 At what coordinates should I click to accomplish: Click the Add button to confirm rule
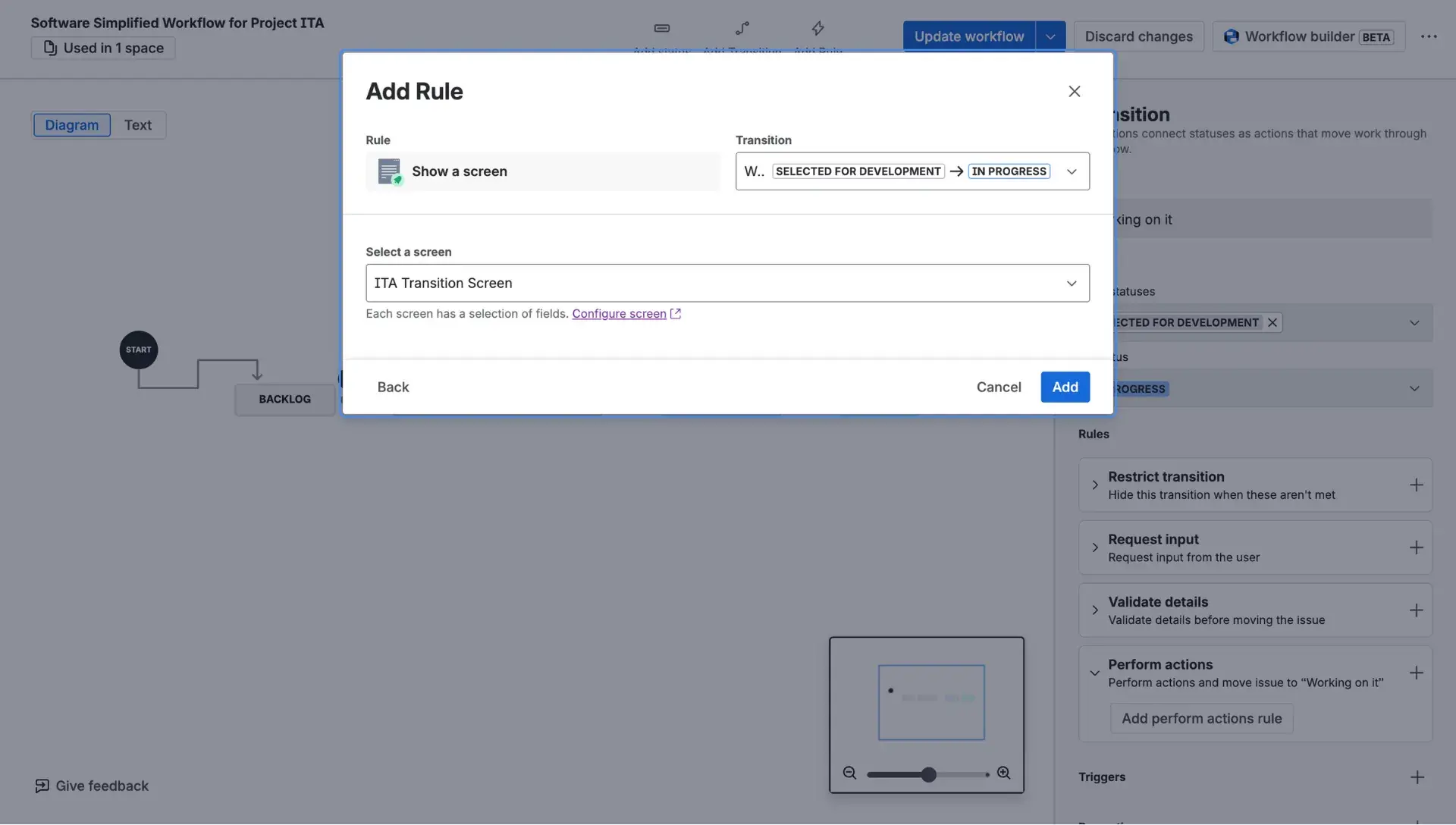point(1065,387)
